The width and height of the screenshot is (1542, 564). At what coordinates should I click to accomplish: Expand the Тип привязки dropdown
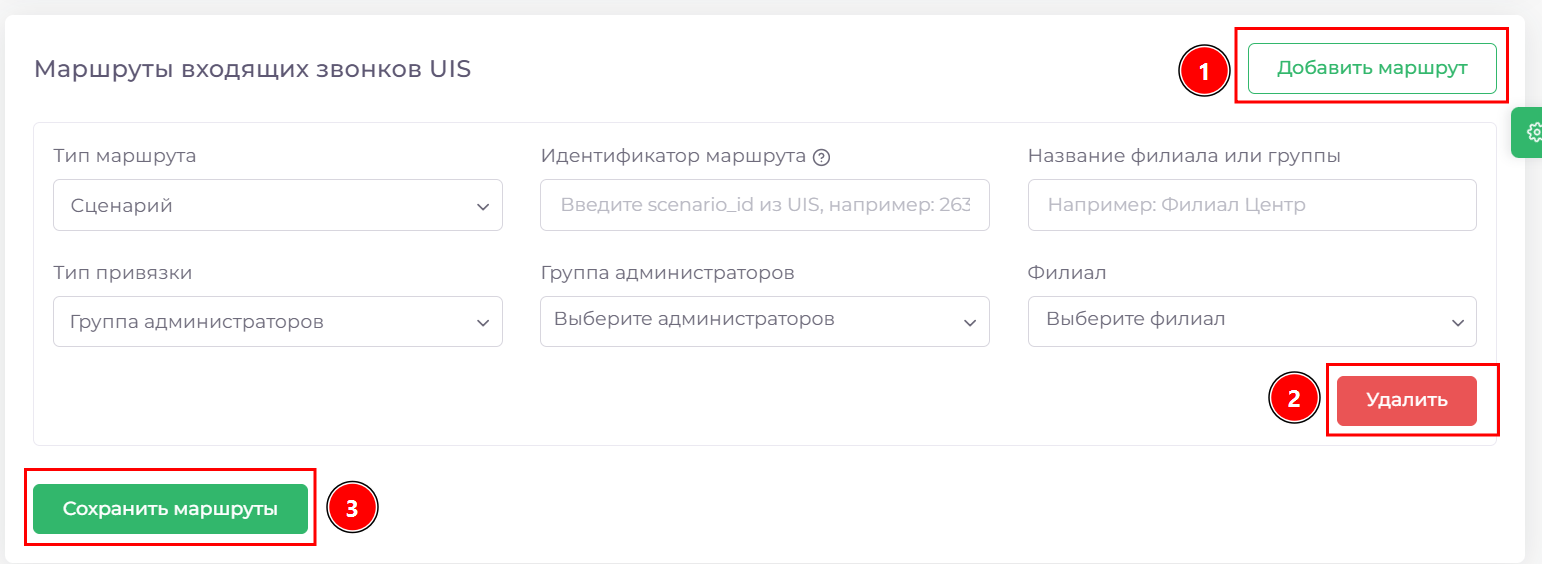pos(278,322)
